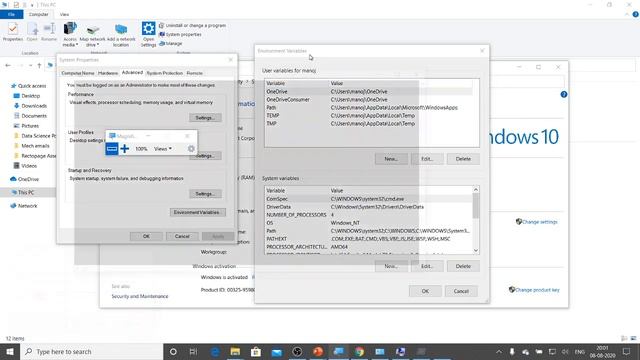Click OK in Environment Variables dialog
The width and height of the screenshot is (640, 360).
(x=425, y=291)
